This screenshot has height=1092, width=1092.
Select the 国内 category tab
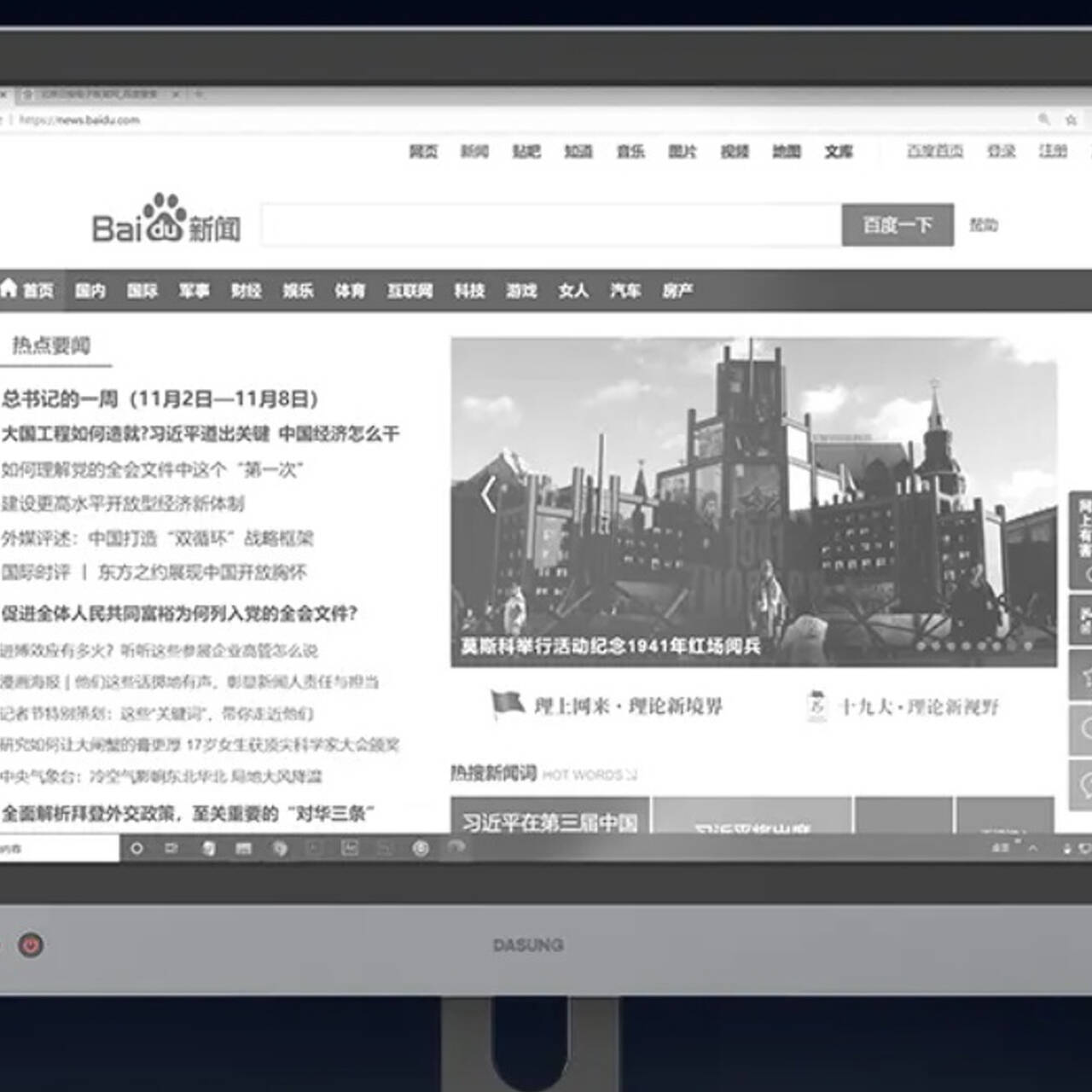(90, 291)
